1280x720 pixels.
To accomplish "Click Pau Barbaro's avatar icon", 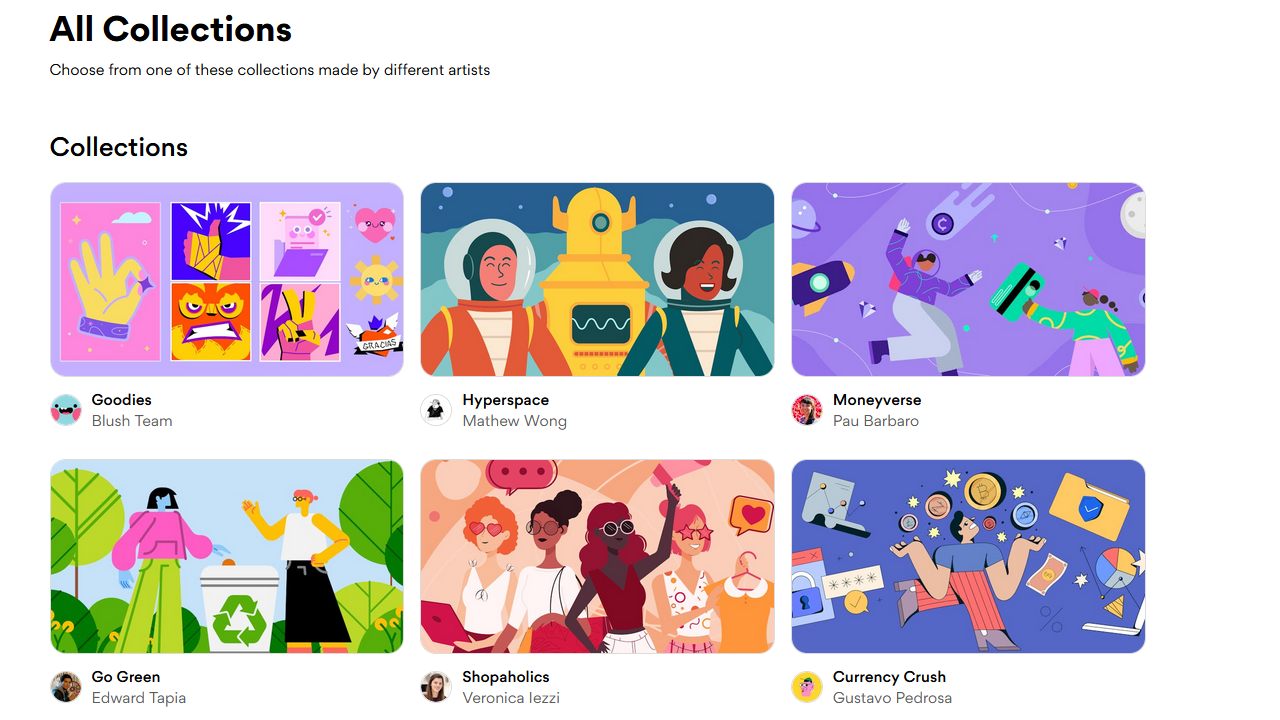I will coord(807,410).
